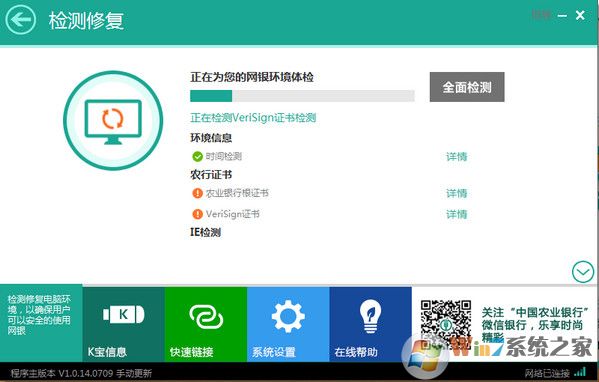Image resolution: width=599 pixels, height=382 pixels.
Task: Click the 环境信息 section heading
Action: pos(211,138)
